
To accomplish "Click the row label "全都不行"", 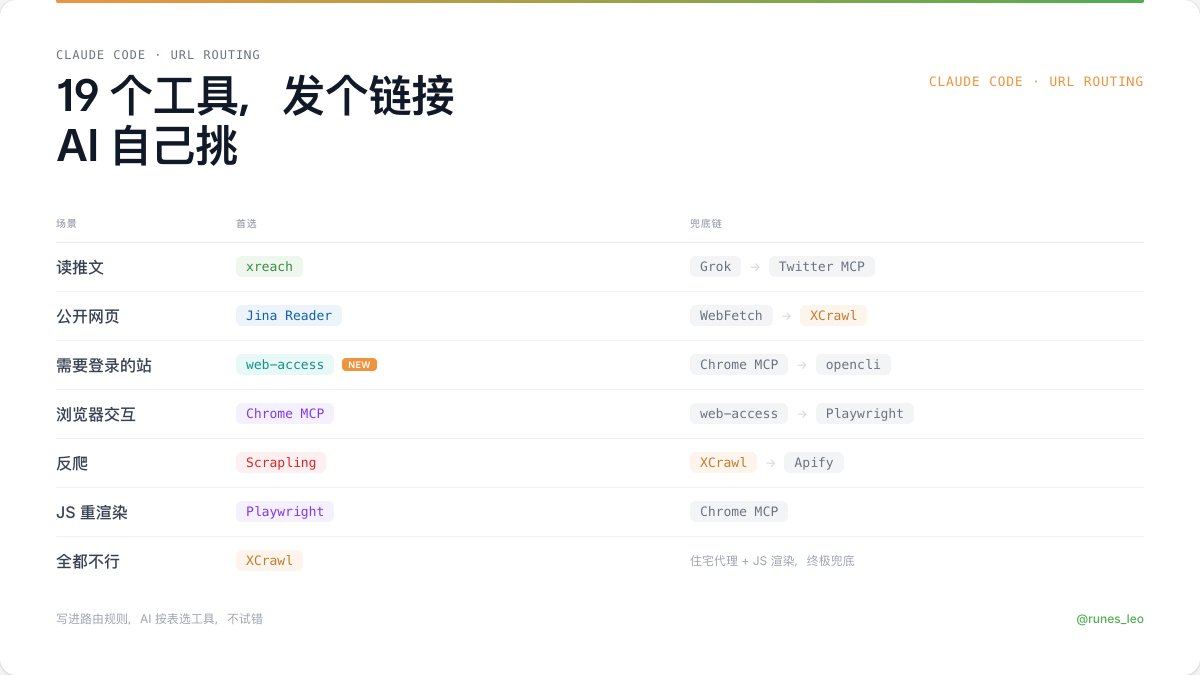I will click(x=88, y=561).
